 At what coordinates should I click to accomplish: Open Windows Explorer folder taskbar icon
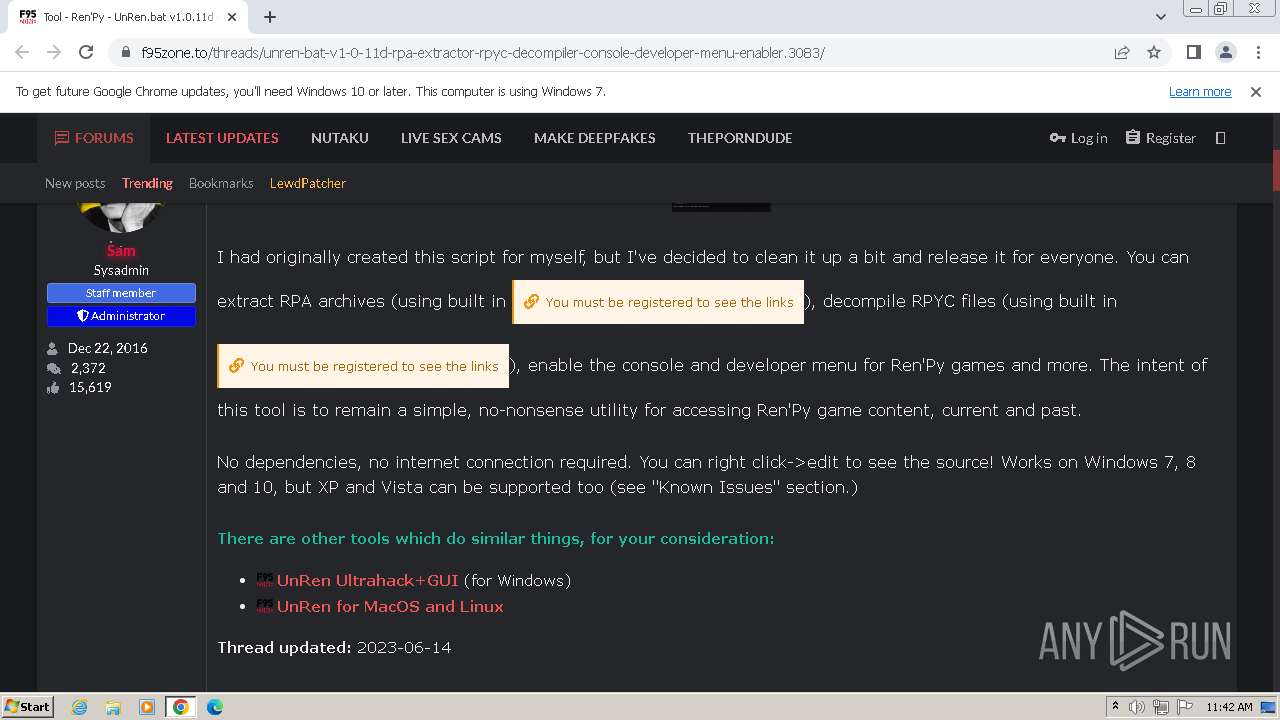[113, 707]
